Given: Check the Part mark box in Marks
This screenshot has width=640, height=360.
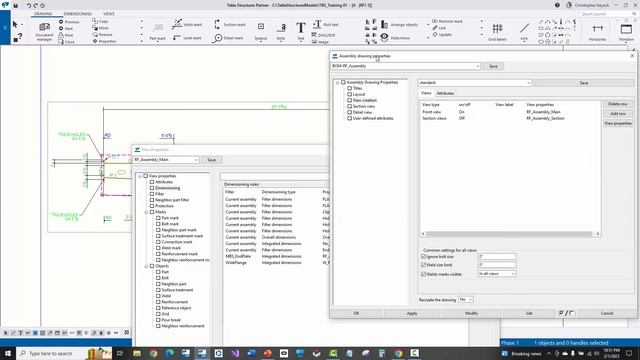Looking at the screenshot, I should point(158,218).
